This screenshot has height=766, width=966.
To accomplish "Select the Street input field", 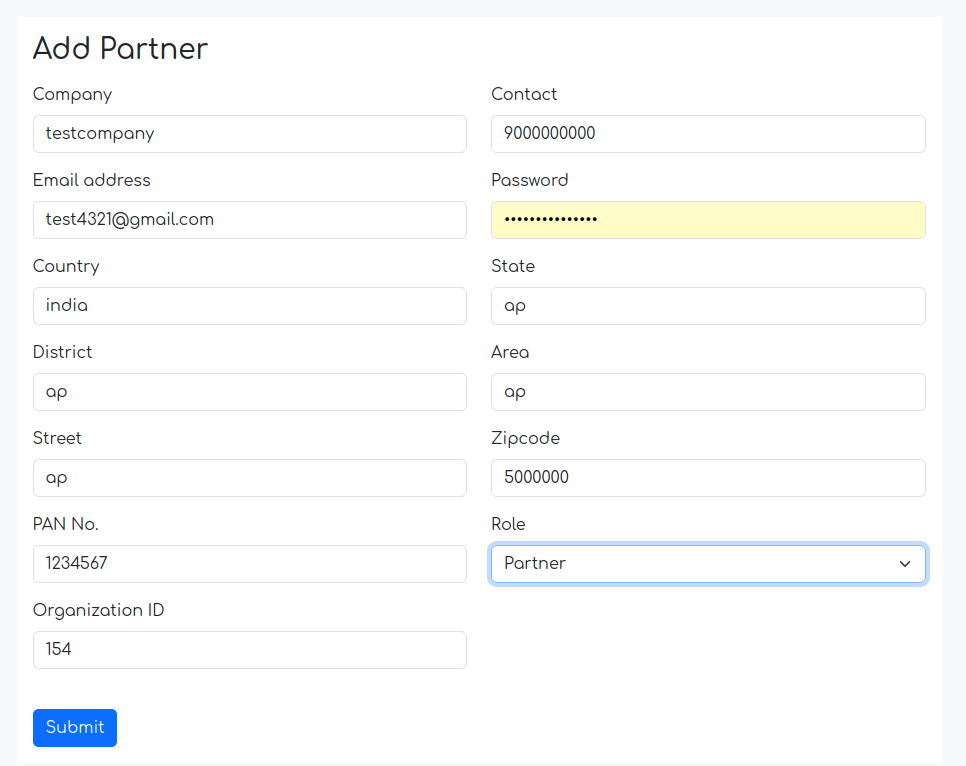I will [250, 478].
